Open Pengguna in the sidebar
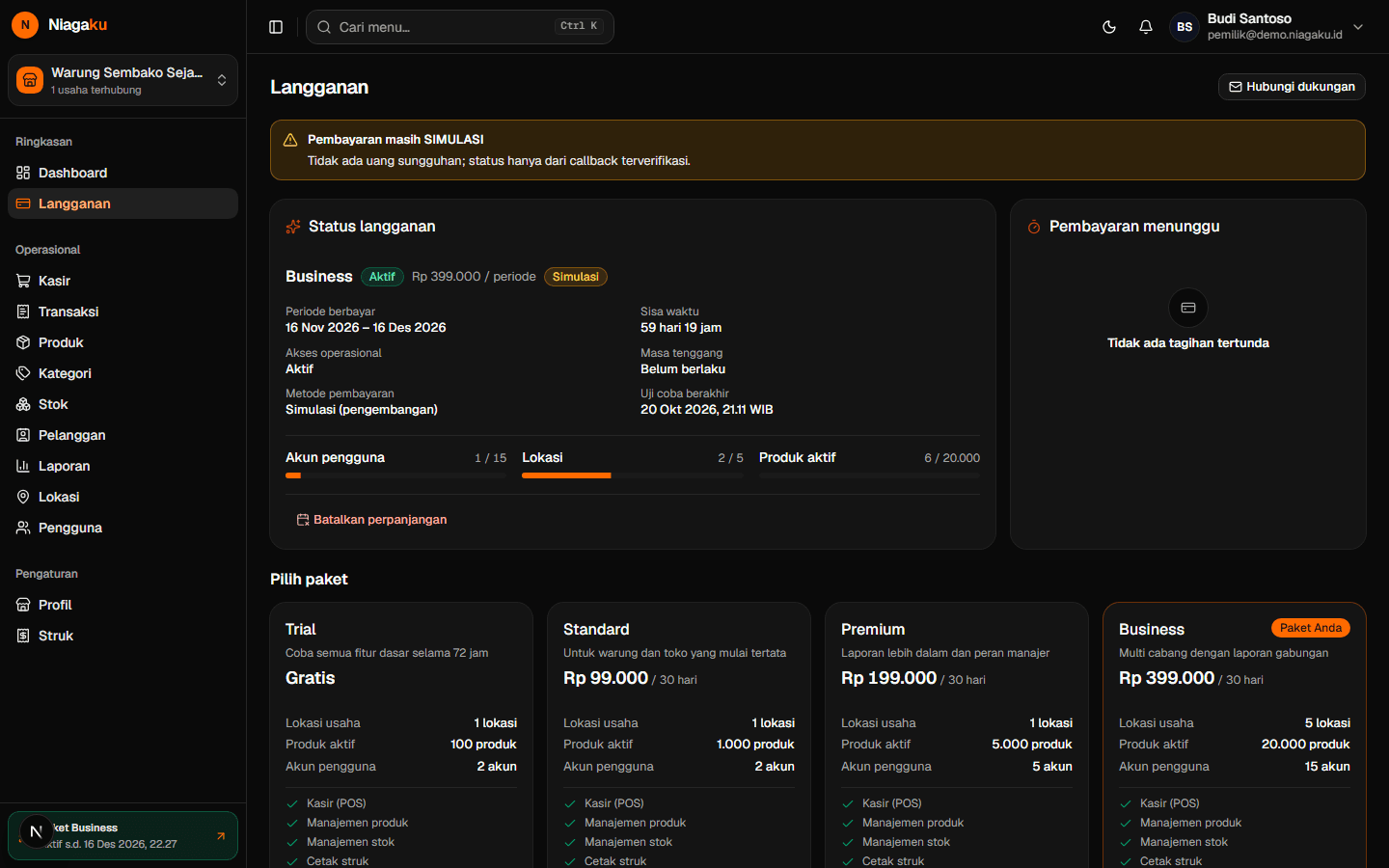This screenshot has height=868, width=1389. pyautogui.click(x=123, y=528)
